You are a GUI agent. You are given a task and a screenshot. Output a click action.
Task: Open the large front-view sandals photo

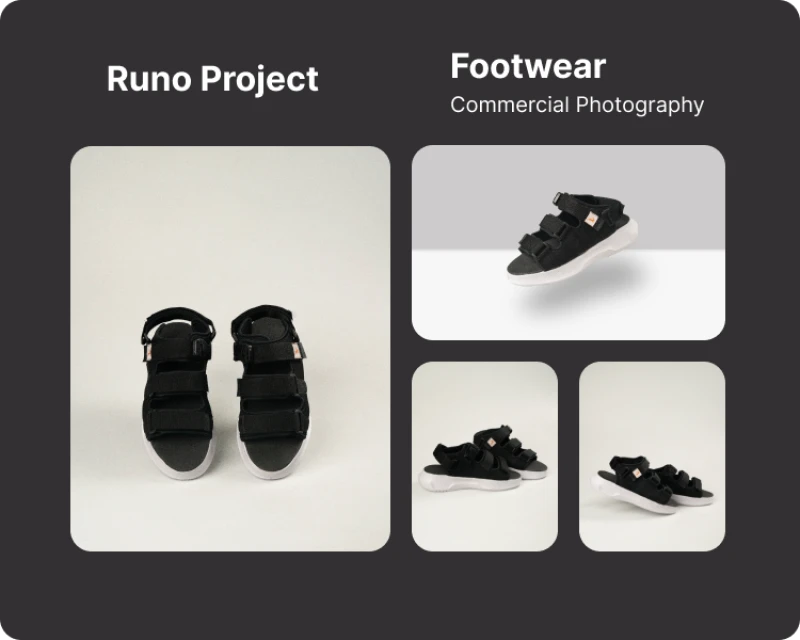coord(230,349)
